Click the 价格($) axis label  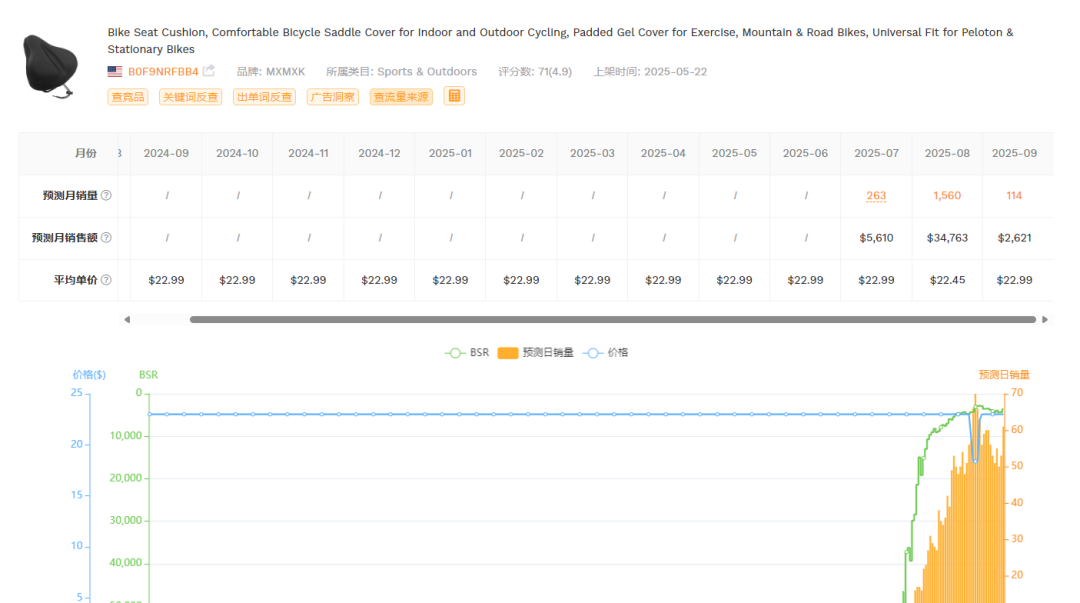click(x=89, y=375)
